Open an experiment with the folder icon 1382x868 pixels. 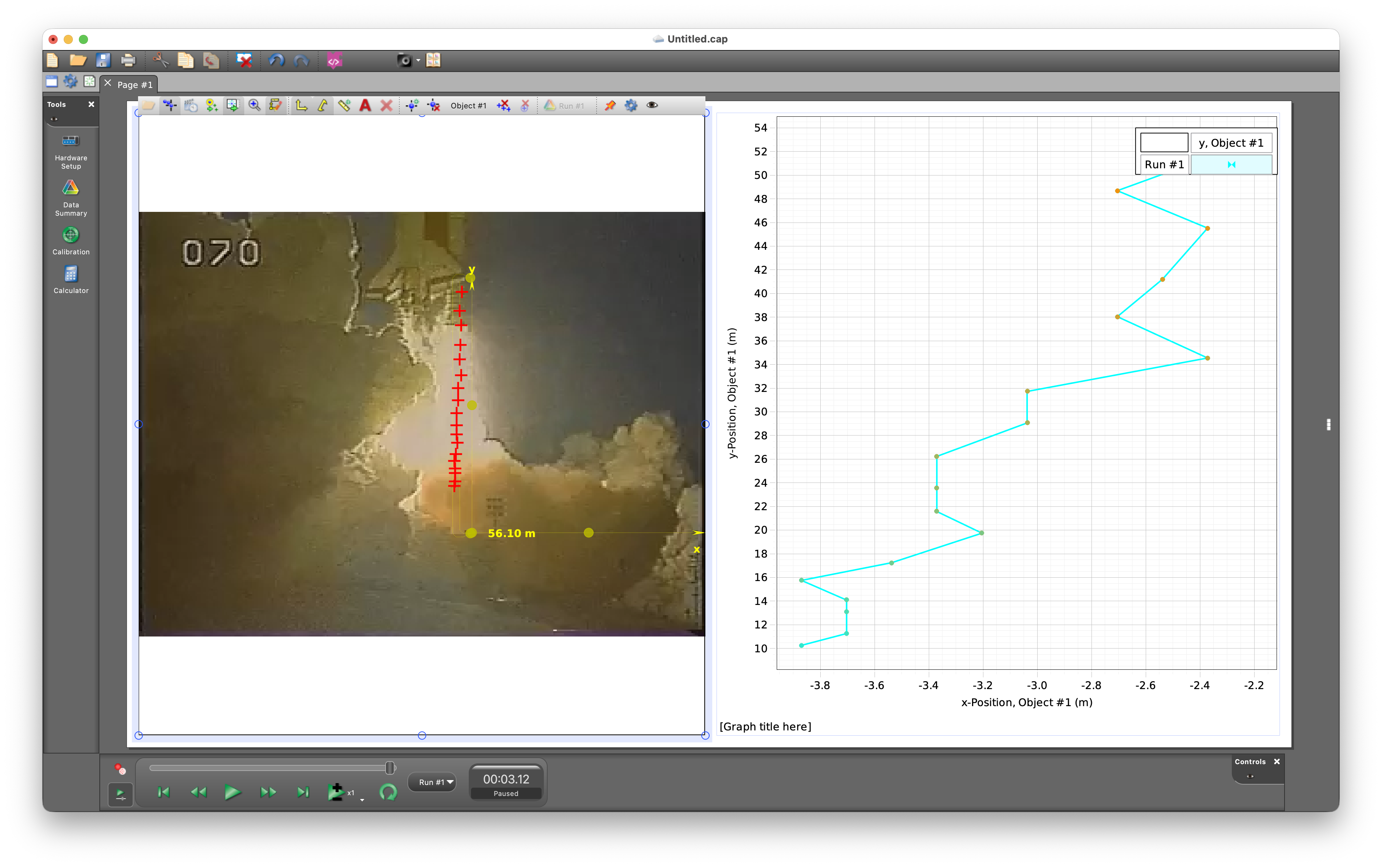tap(78, 60)
